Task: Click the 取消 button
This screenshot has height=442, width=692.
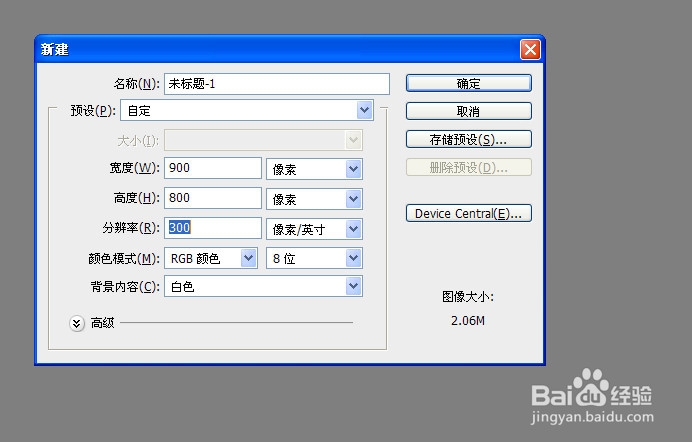Action: pyautogui.click(x=468, y=111)
